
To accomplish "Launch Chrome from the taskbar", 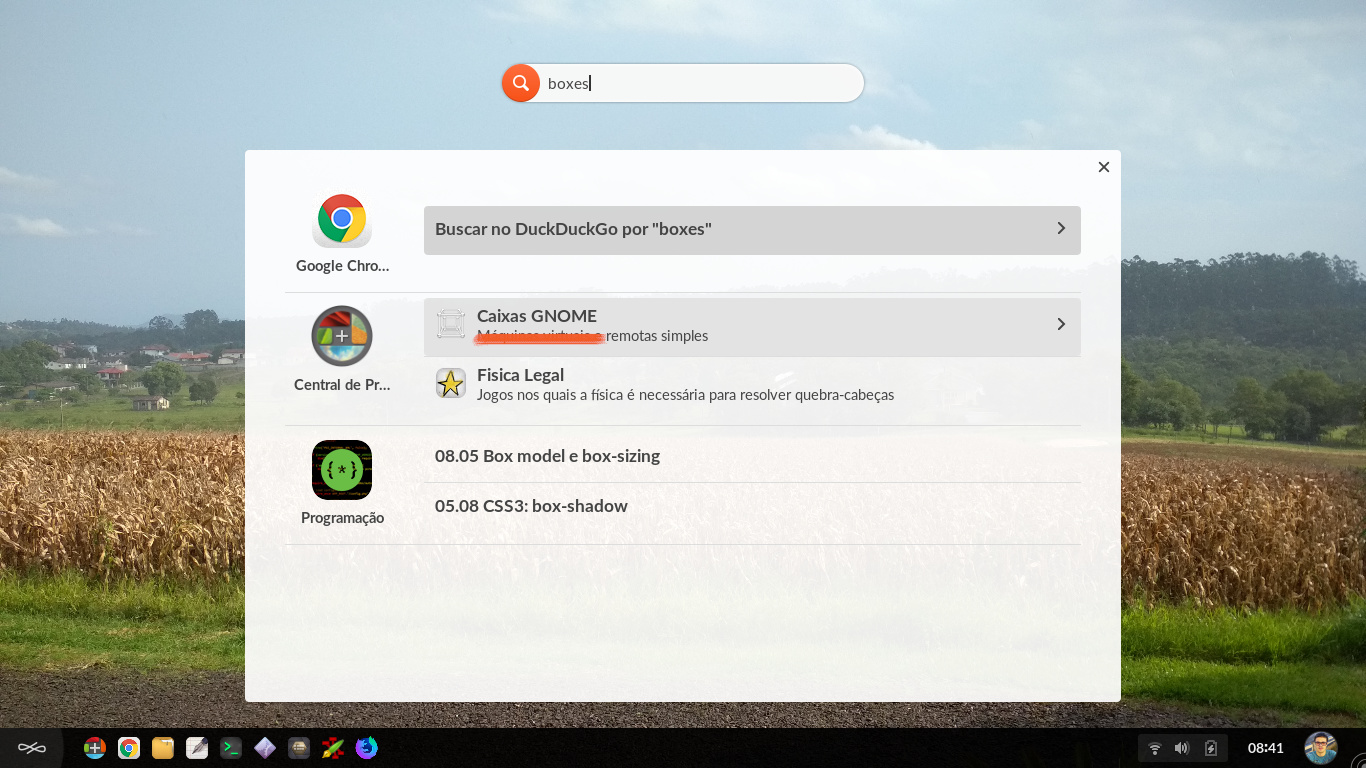I will tap(129, 748).
